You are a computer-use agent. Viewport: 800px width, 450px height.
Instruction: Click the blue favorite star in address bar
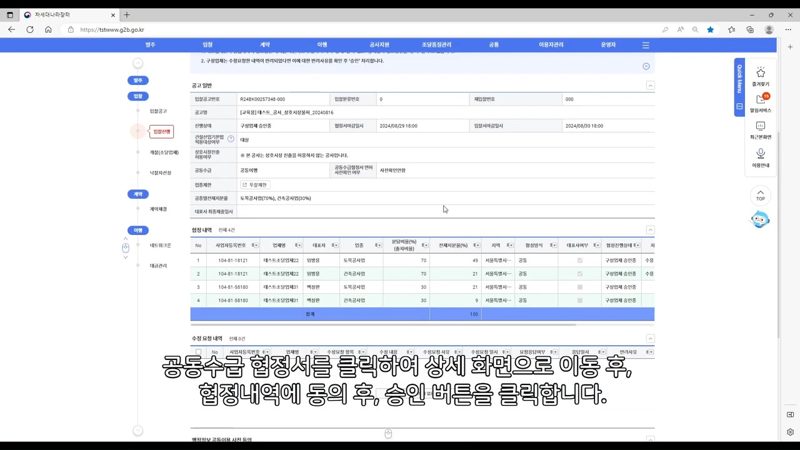click(710, 30)
